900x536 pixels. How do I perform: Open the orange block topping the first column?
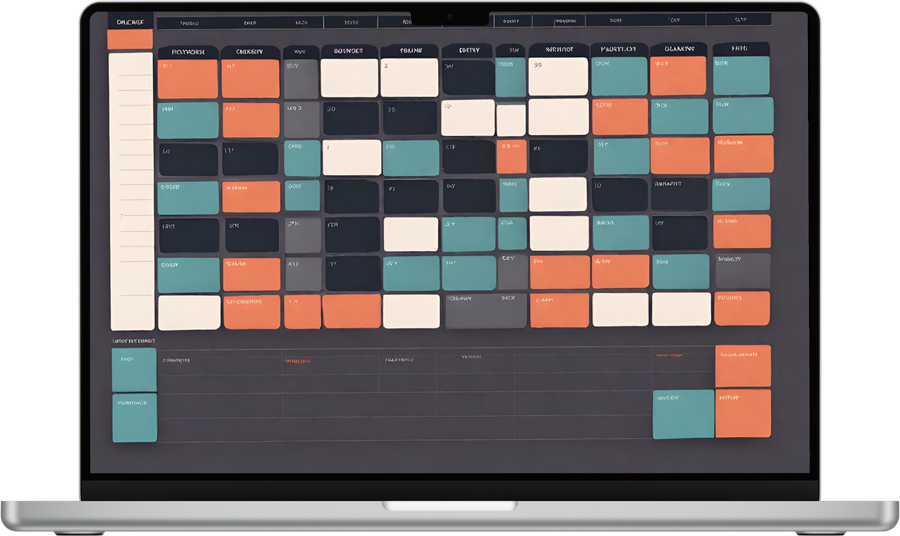[x=188, y=79]
